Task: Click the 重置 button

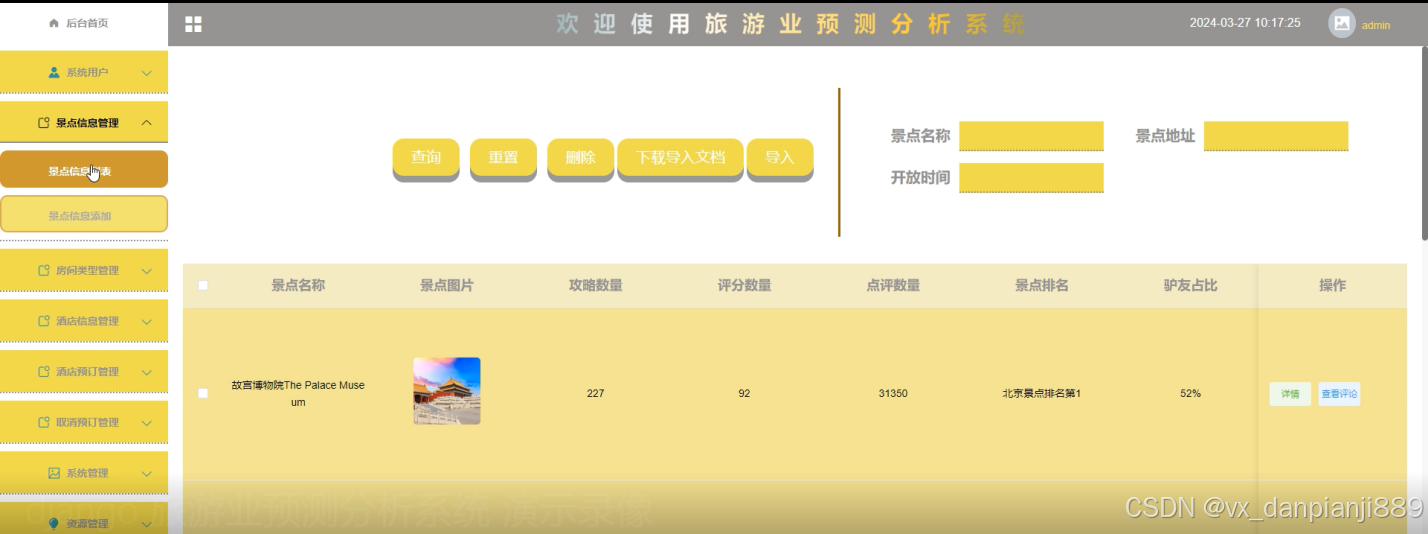Action: tap(503, 158)
